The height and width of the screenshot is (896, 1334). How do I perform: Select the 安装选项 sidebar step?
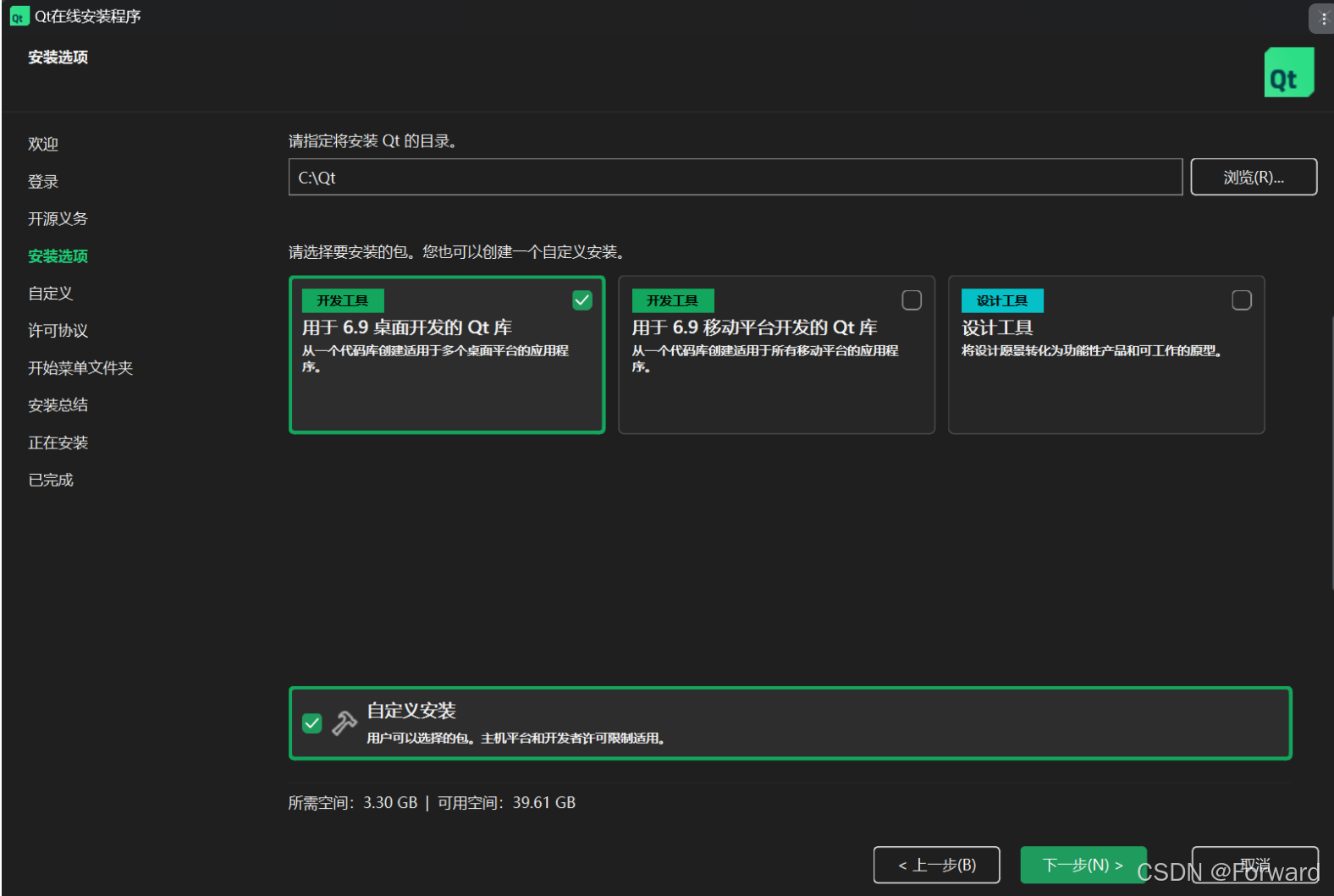(x=58, y=256)
